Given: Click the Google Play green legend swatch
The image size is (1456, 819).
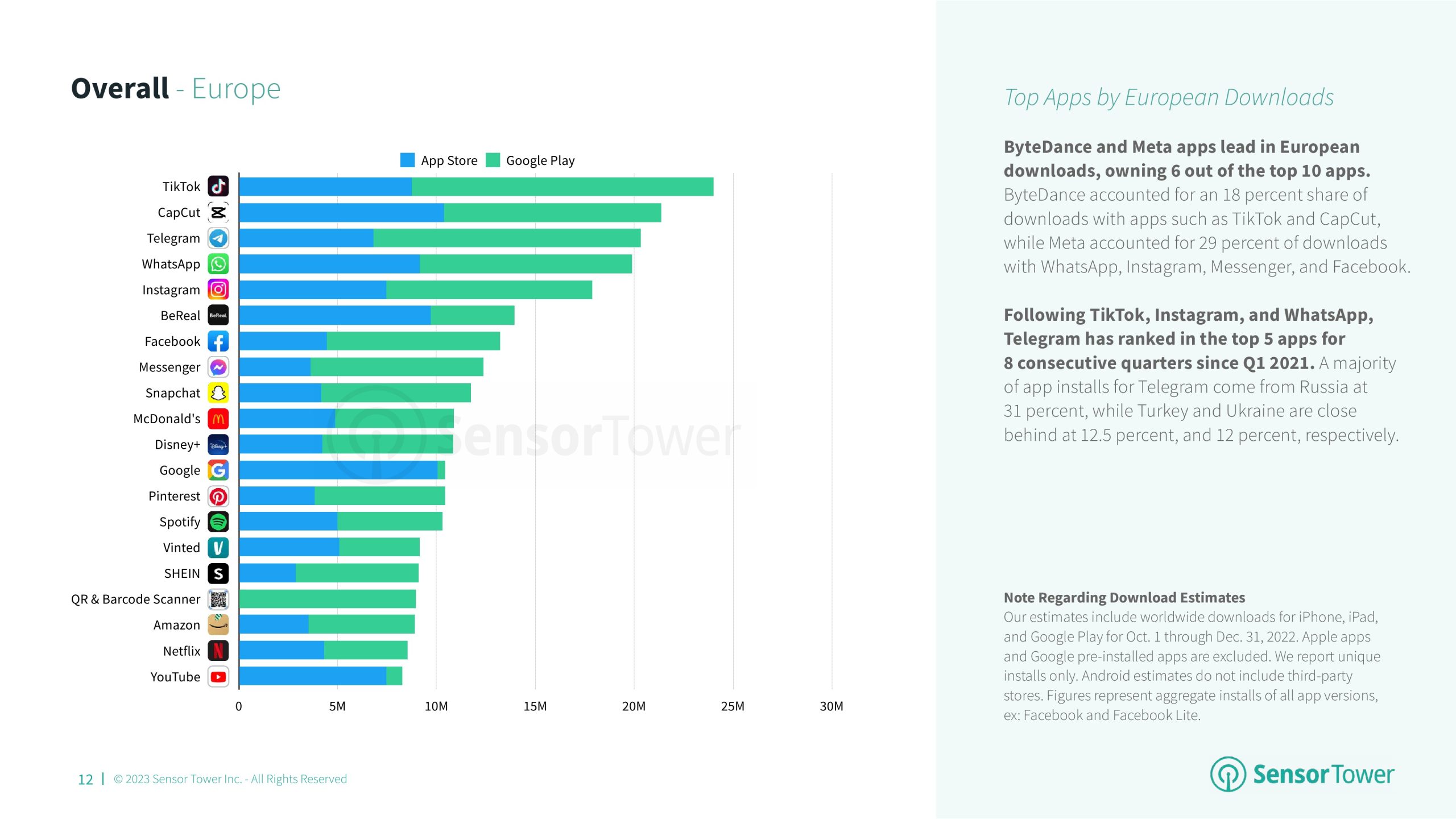Looking at the screenshot, I should (x=493, y=160).
